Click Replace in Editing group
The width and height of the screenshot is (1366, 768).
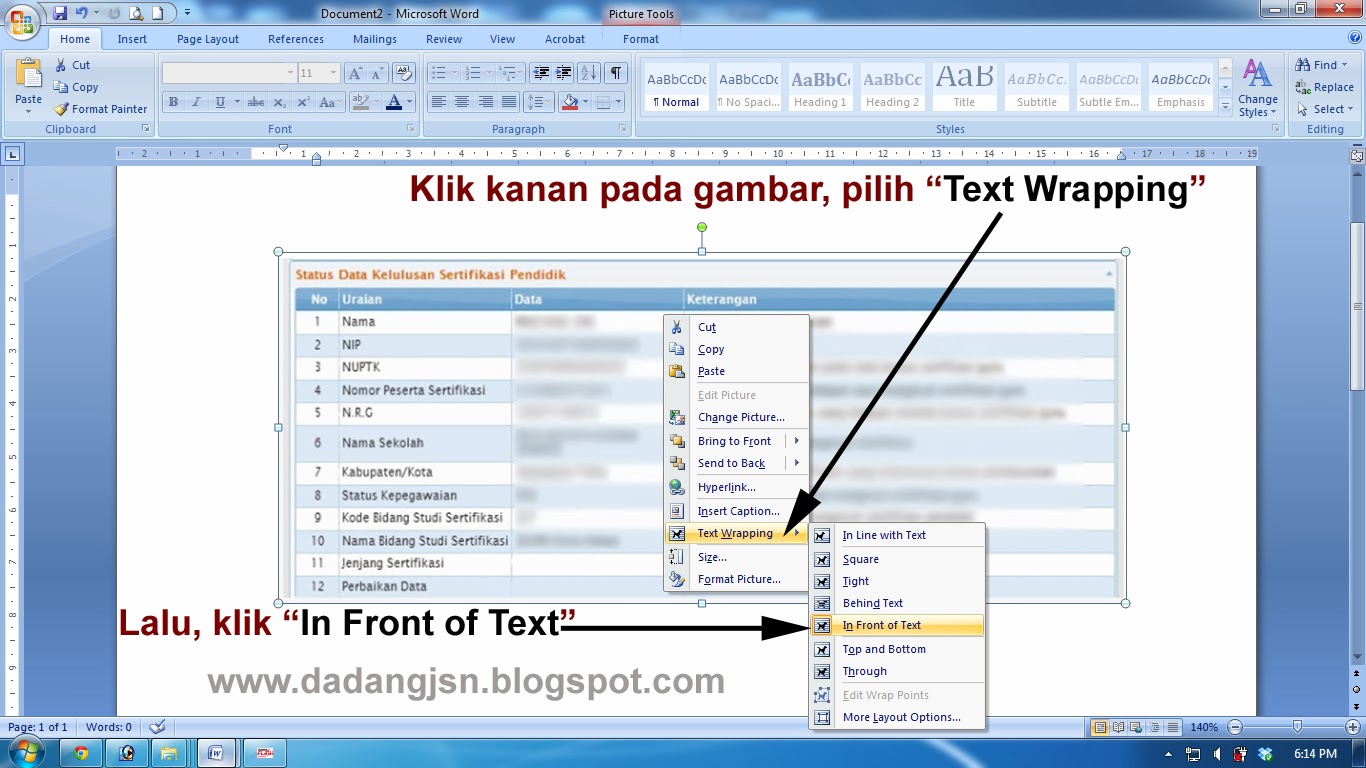1324,87
